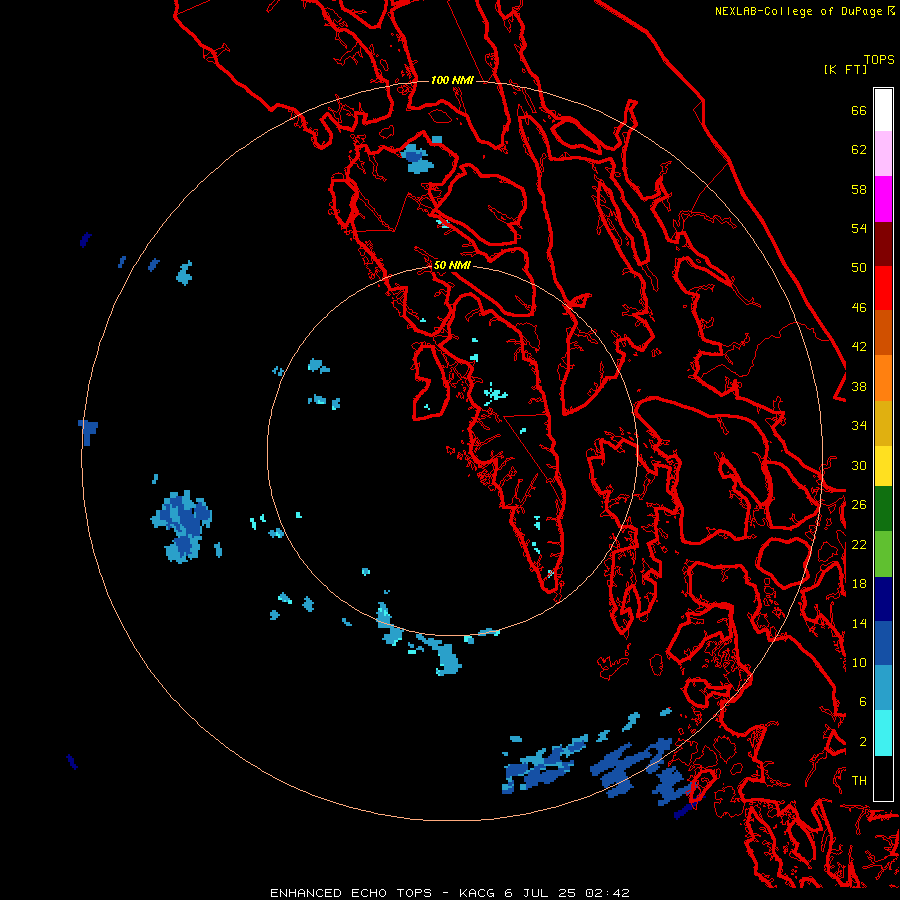Click the 22 legend value

859,545
